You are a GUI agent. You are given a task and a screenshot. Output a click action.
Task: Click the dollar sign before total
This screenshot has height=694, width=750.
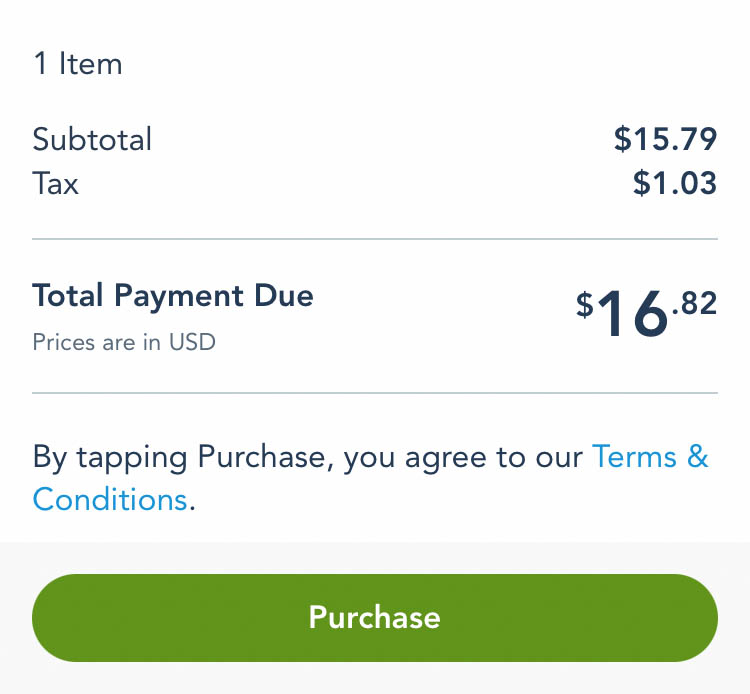tap(585, 304)
